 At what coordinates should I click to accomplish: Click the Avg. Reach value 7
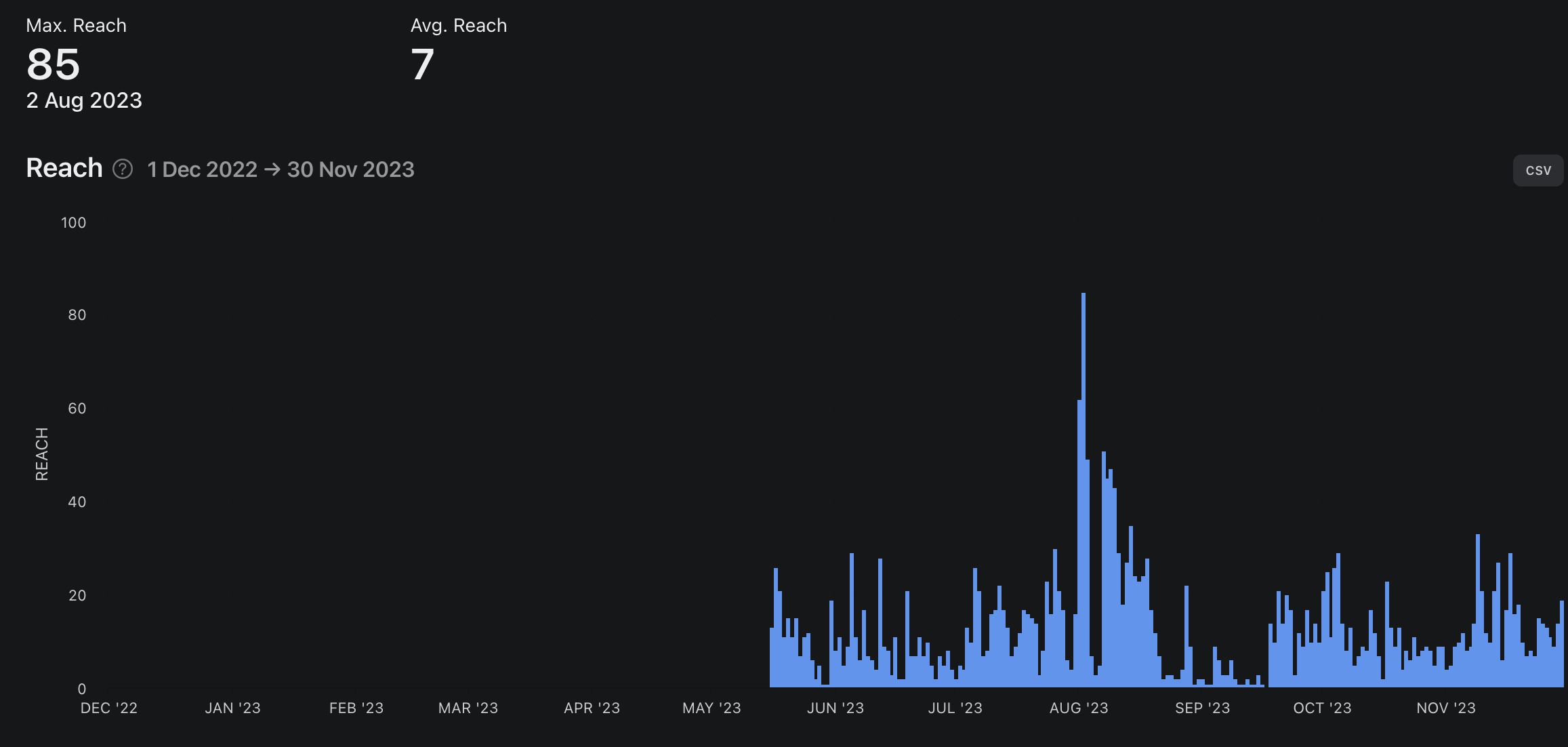click(x=422, y=64)
